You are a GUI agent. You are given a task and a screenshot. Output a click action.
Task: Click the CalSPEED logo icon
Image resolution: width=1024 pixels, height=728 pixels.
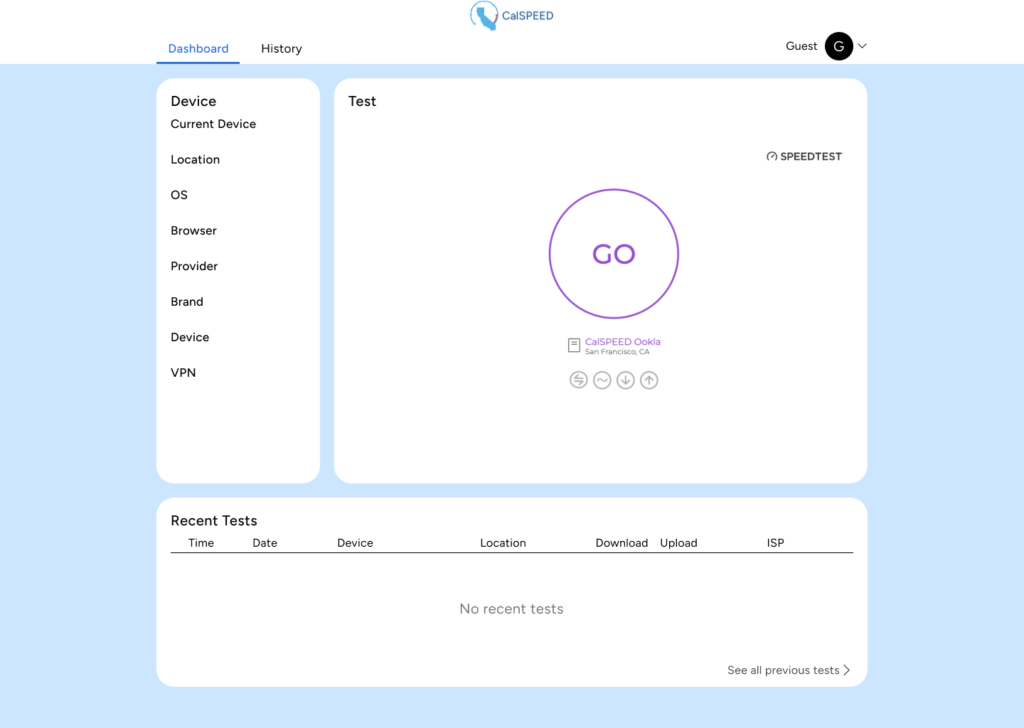pyautogui.click(x=485, y=16)
